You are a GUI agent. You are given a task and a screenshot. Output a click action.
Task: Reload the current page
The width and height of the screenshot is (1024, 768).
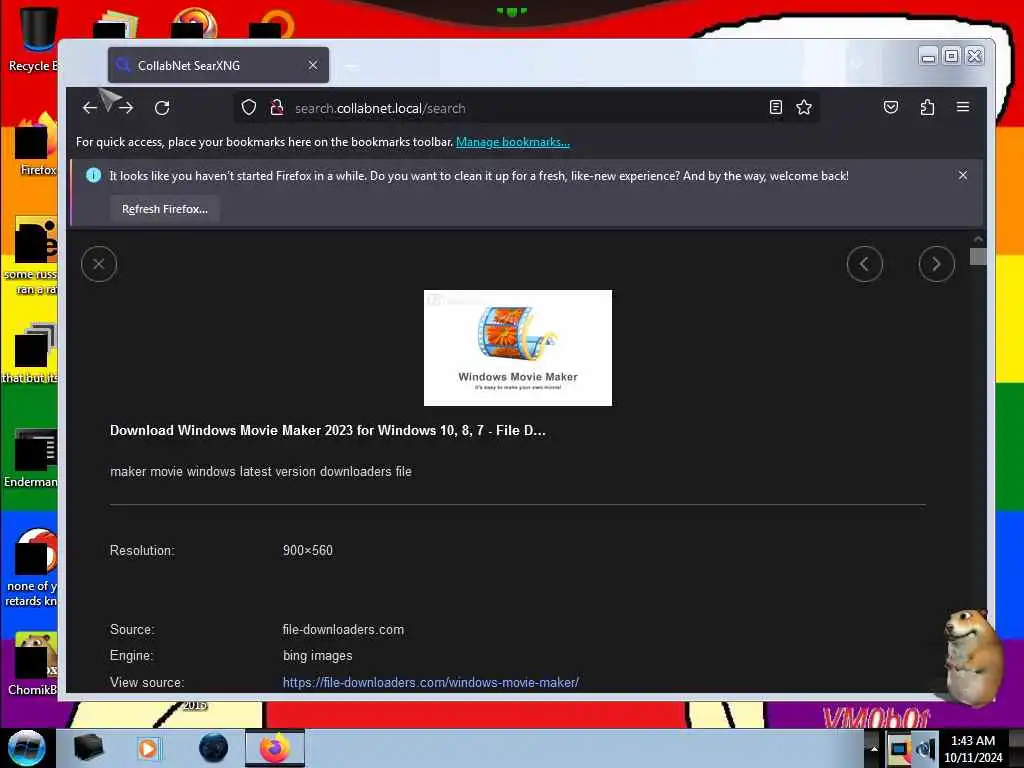(162, 108)
